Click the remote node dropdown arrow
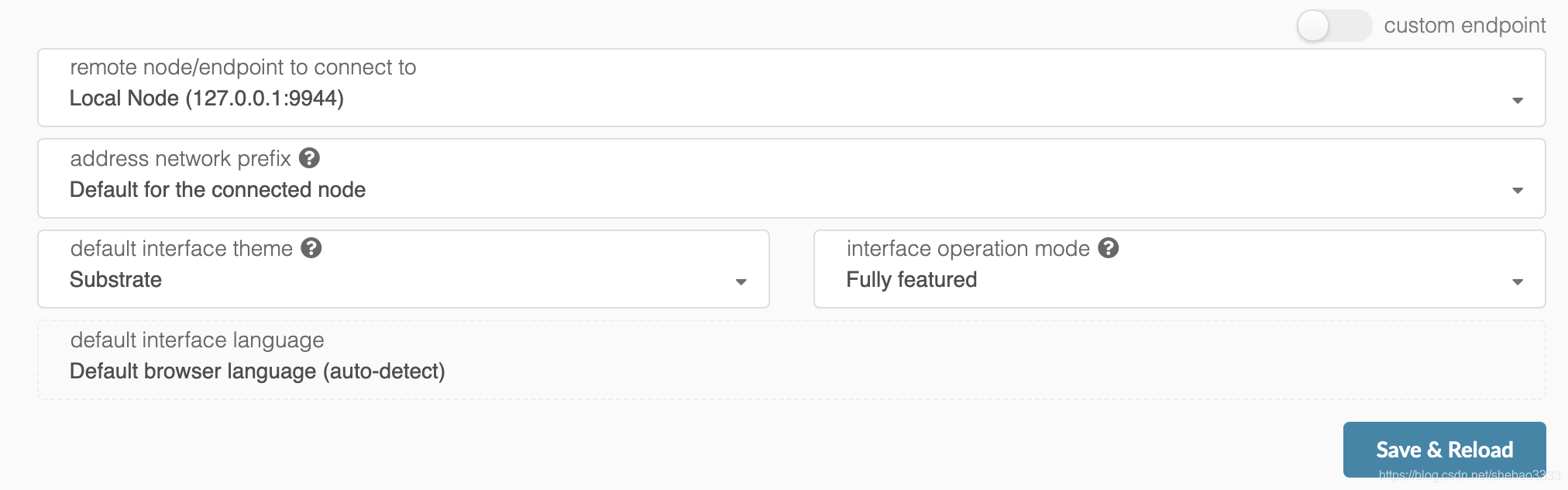The width and height of the screenshot is (1568, 490). click(x=1518, y=101)
